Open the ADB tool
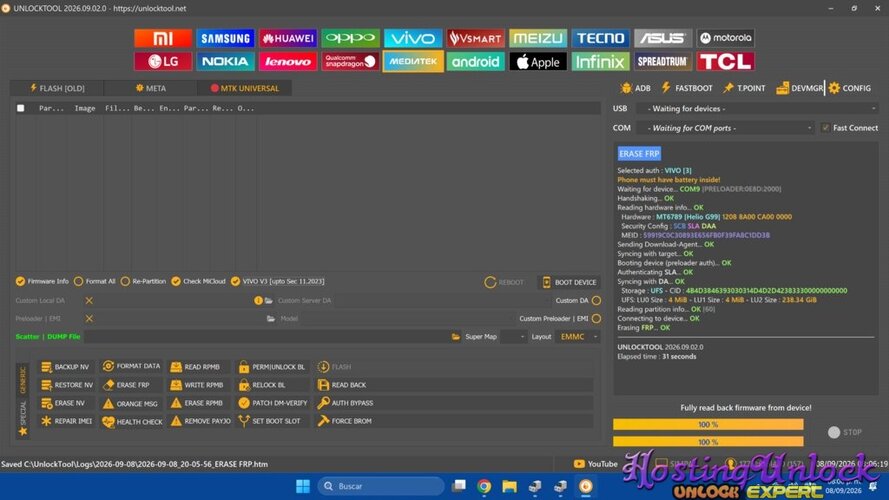889x500 pixels. (x=636, y=88)
